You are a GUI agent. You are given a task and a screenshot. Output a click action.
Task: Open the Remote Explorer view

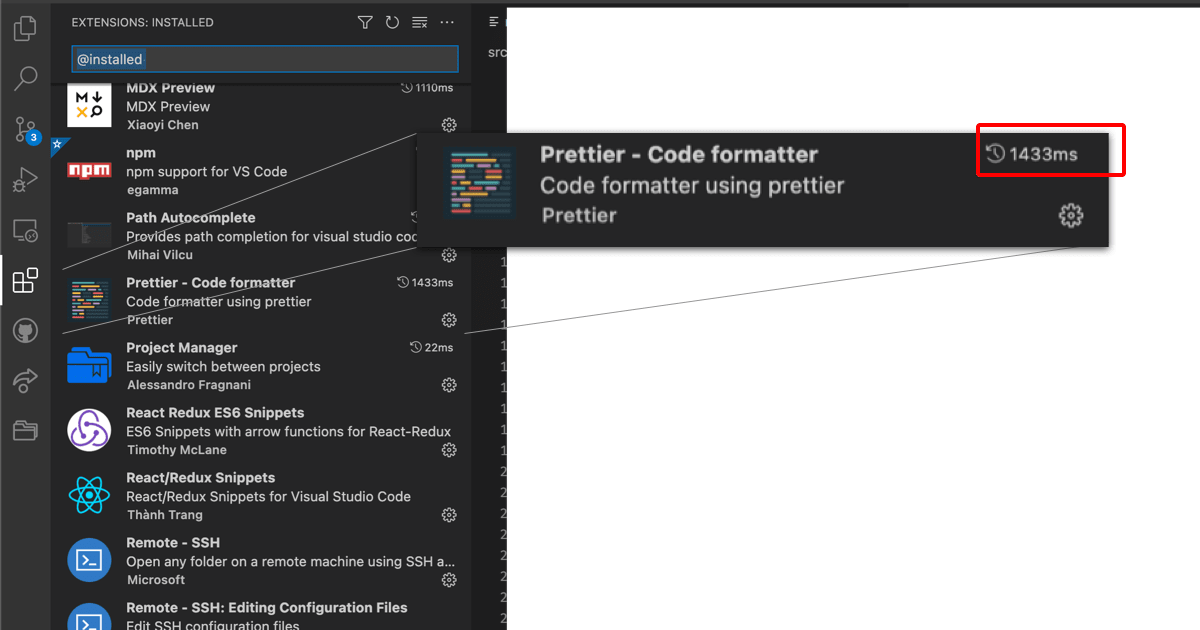point(26,231)
